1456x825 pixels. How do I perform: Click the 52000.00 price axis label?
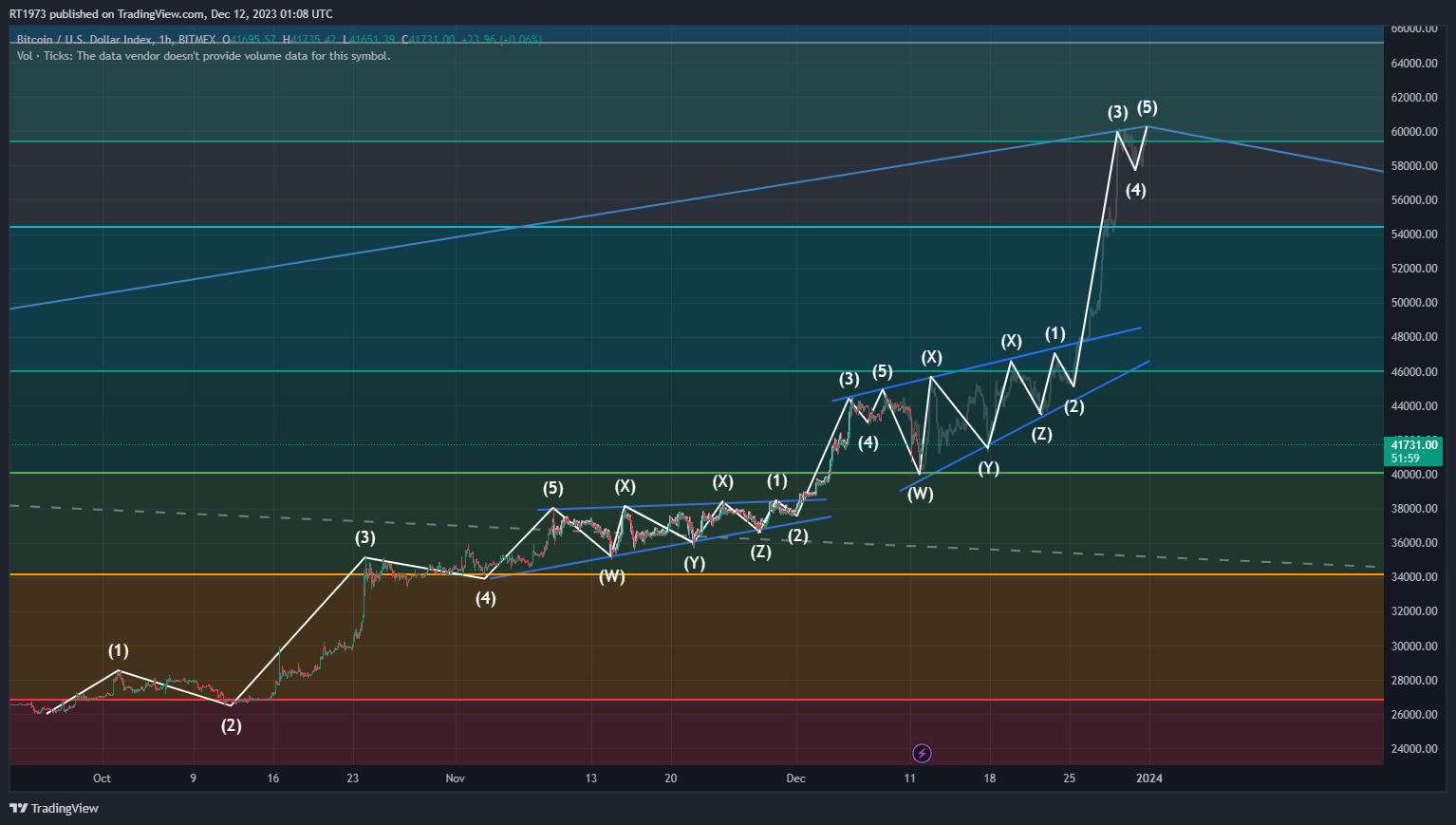[x=1414, y=268]
